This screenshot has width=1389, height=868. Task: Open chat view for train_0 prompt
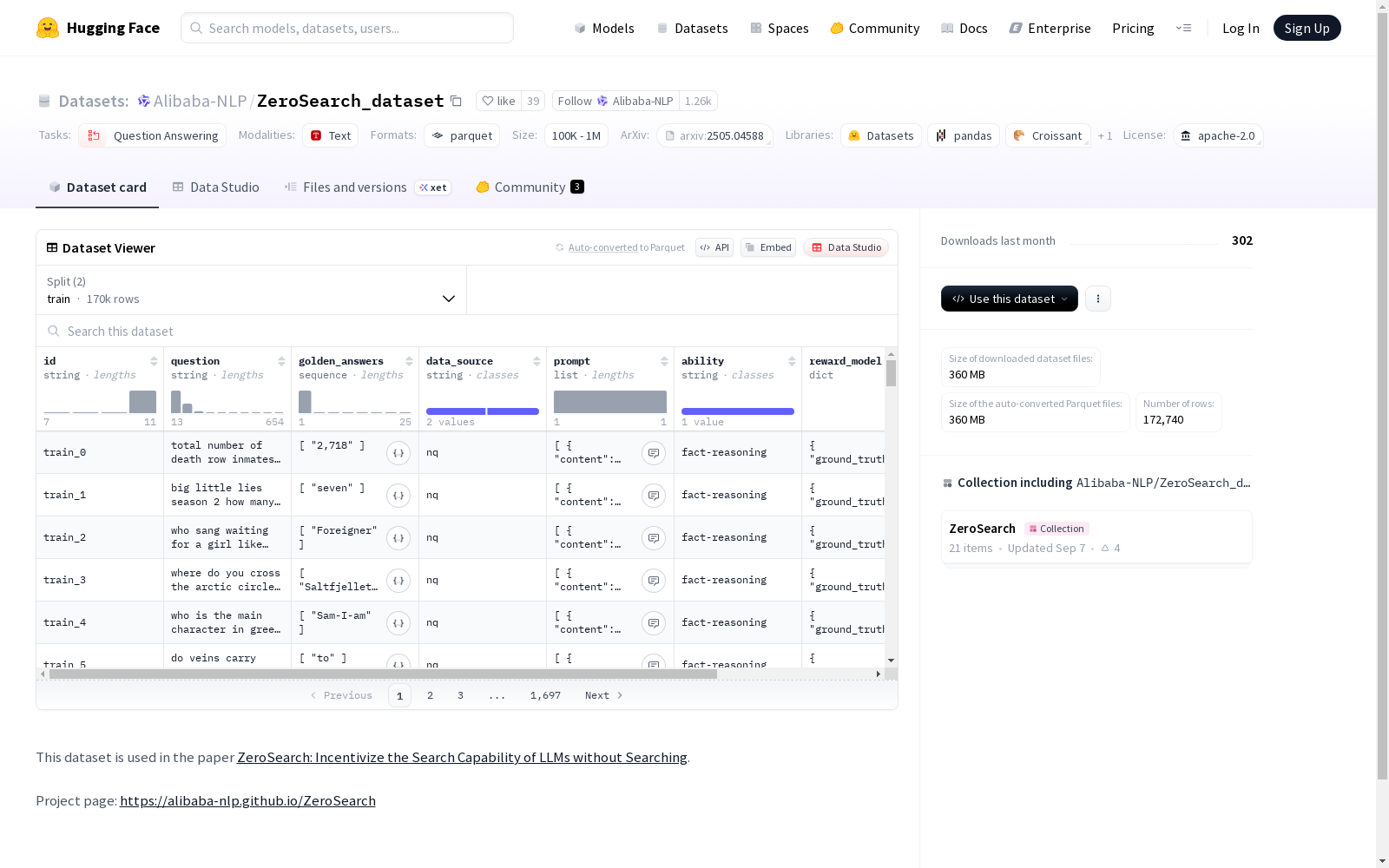pos(654,452)
